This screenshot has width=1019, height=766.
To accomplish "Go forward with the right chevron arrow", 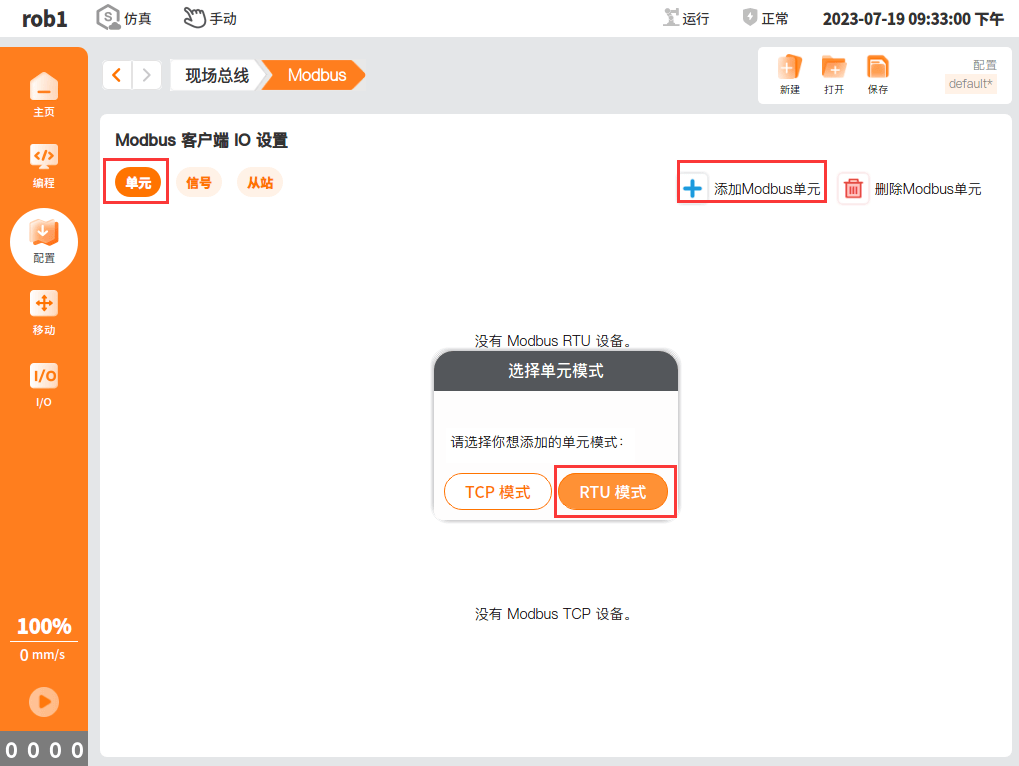I will (147, 75).
